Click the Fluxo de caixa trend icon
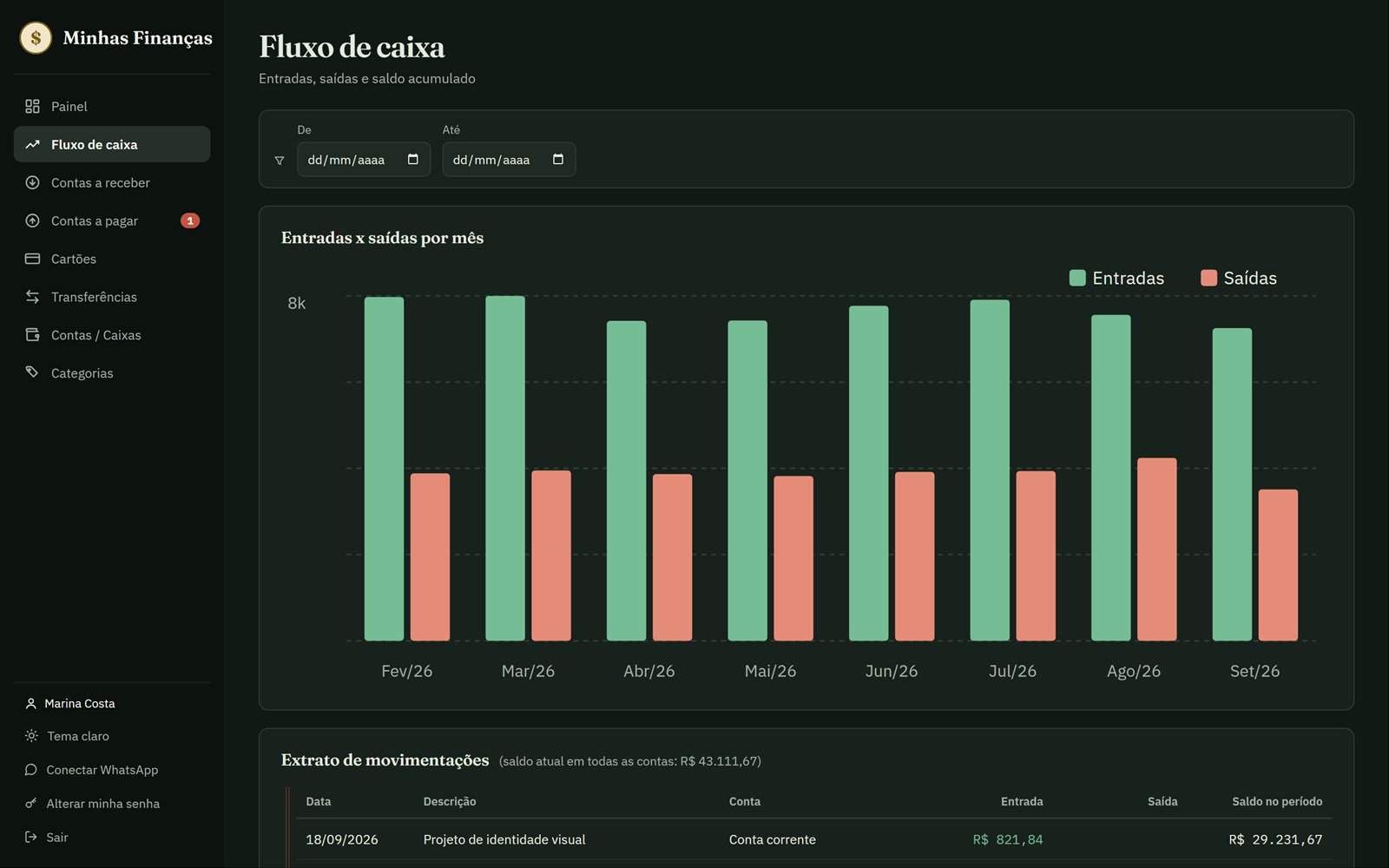This screenshot has height=868, width=1389. (x=32, y=144)
